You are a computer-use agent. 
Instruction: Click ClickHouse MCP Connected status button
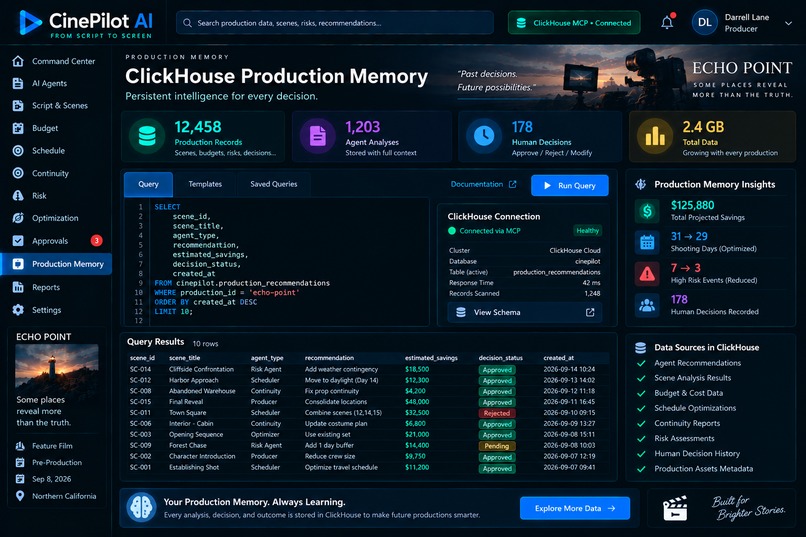(574, 23)
